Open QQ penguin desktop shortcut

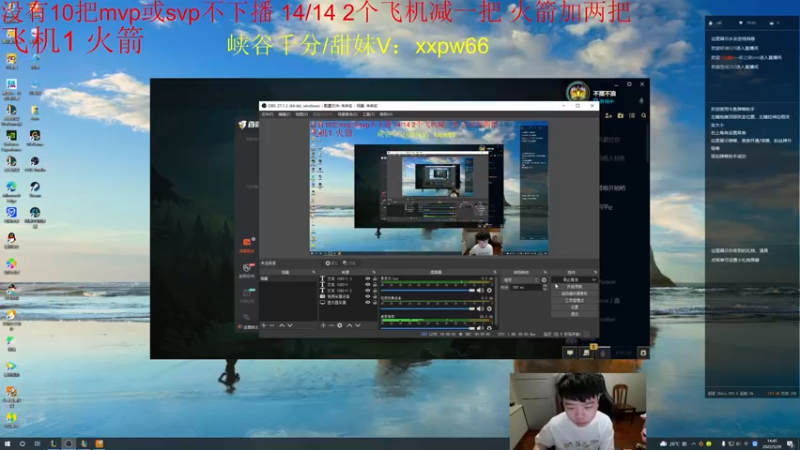[11, 240]
